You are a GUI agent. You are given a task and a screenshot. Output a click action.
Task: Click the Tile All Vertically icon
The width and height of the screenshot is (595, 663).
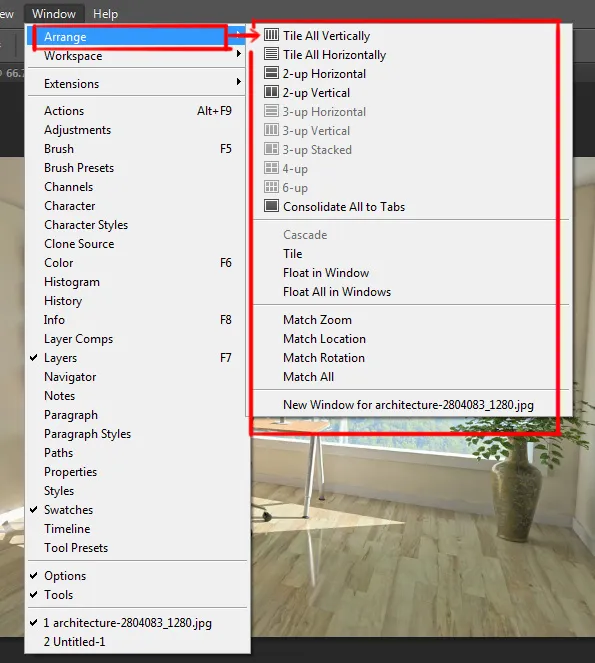pyautogui.click(x=271, y=35)
